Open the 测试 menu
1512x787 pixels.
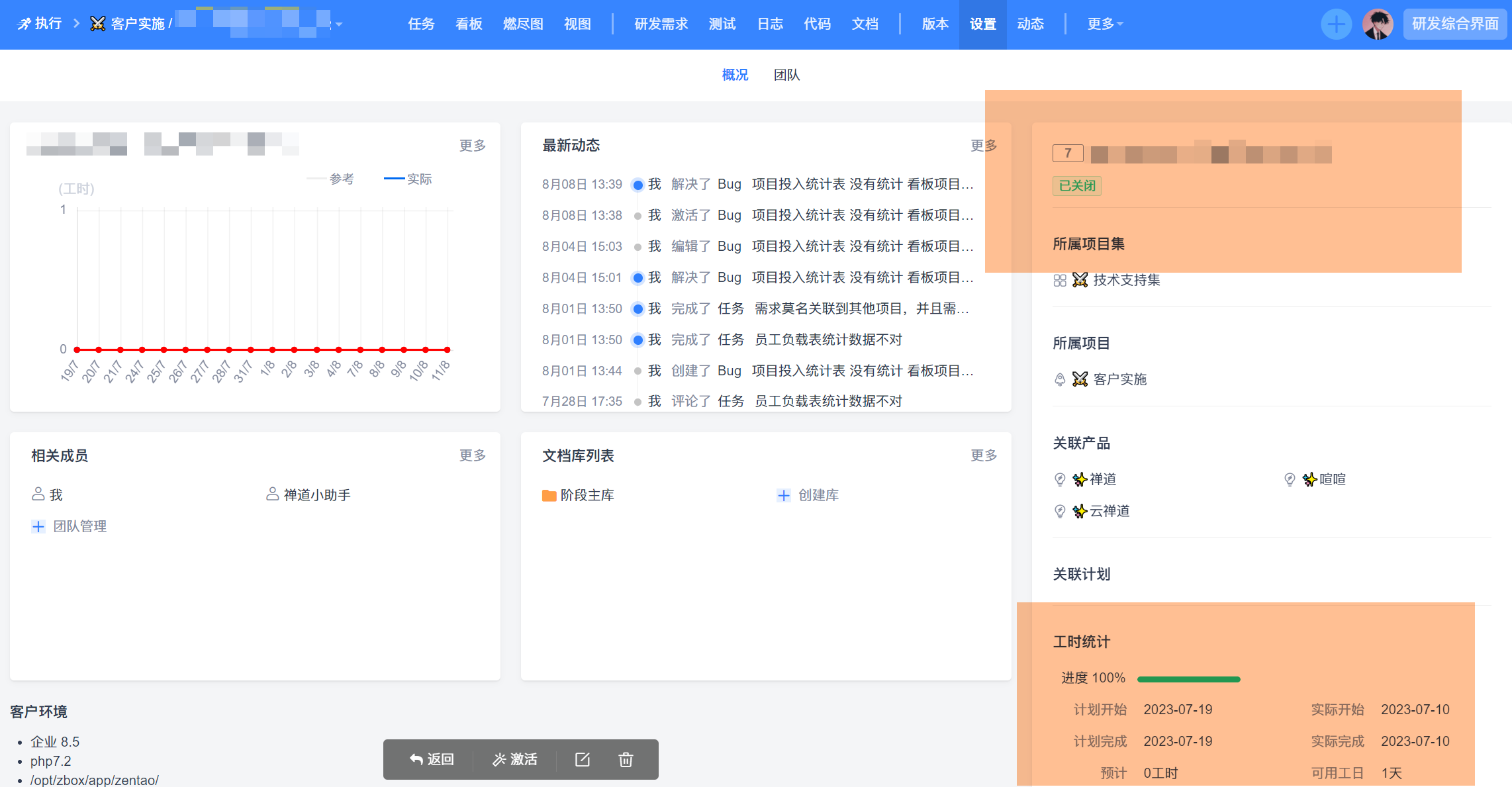pos(722,24)
